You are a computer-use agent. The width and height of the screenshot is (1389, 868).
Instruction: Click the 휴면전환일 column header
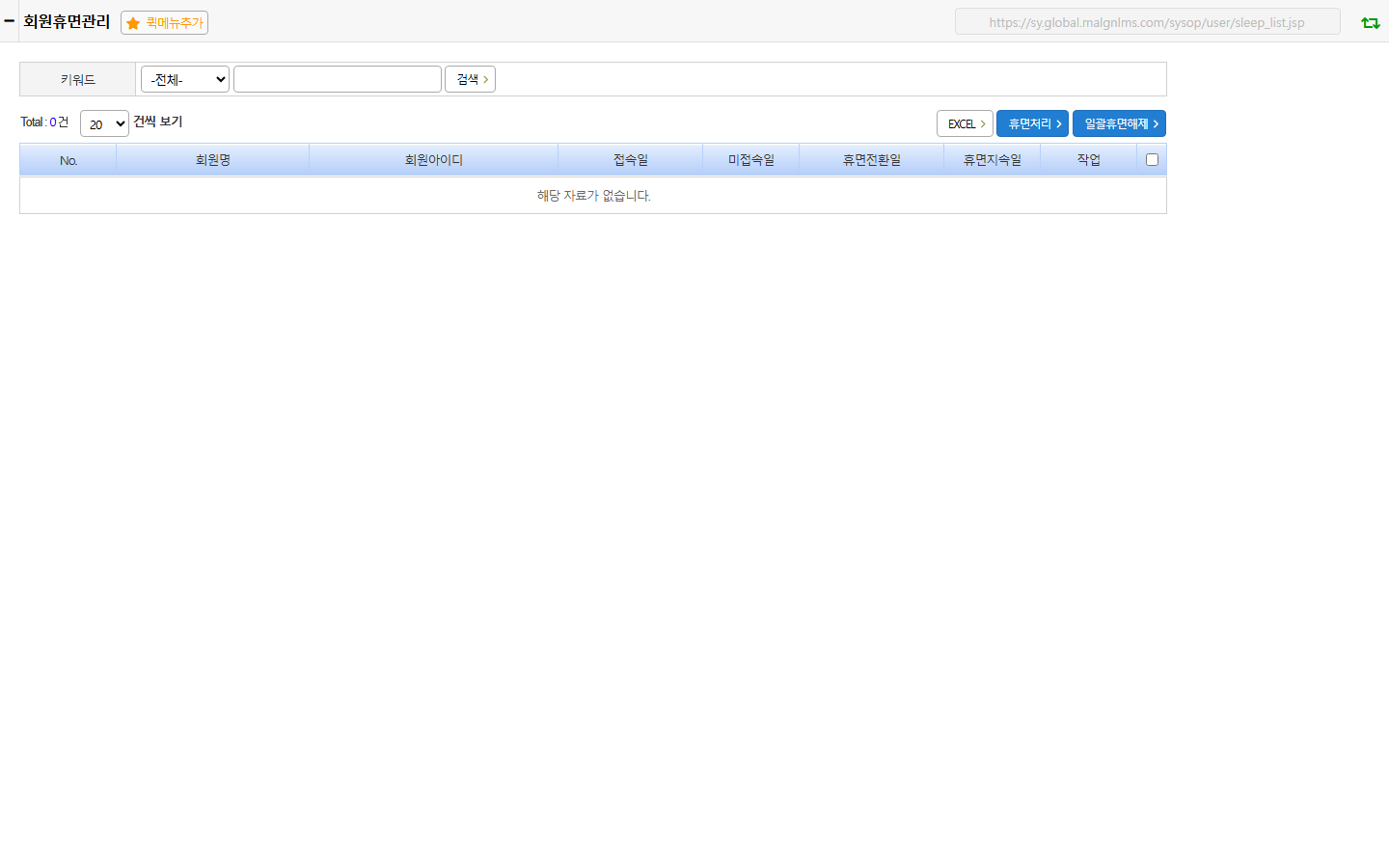(x=872, y=160)
